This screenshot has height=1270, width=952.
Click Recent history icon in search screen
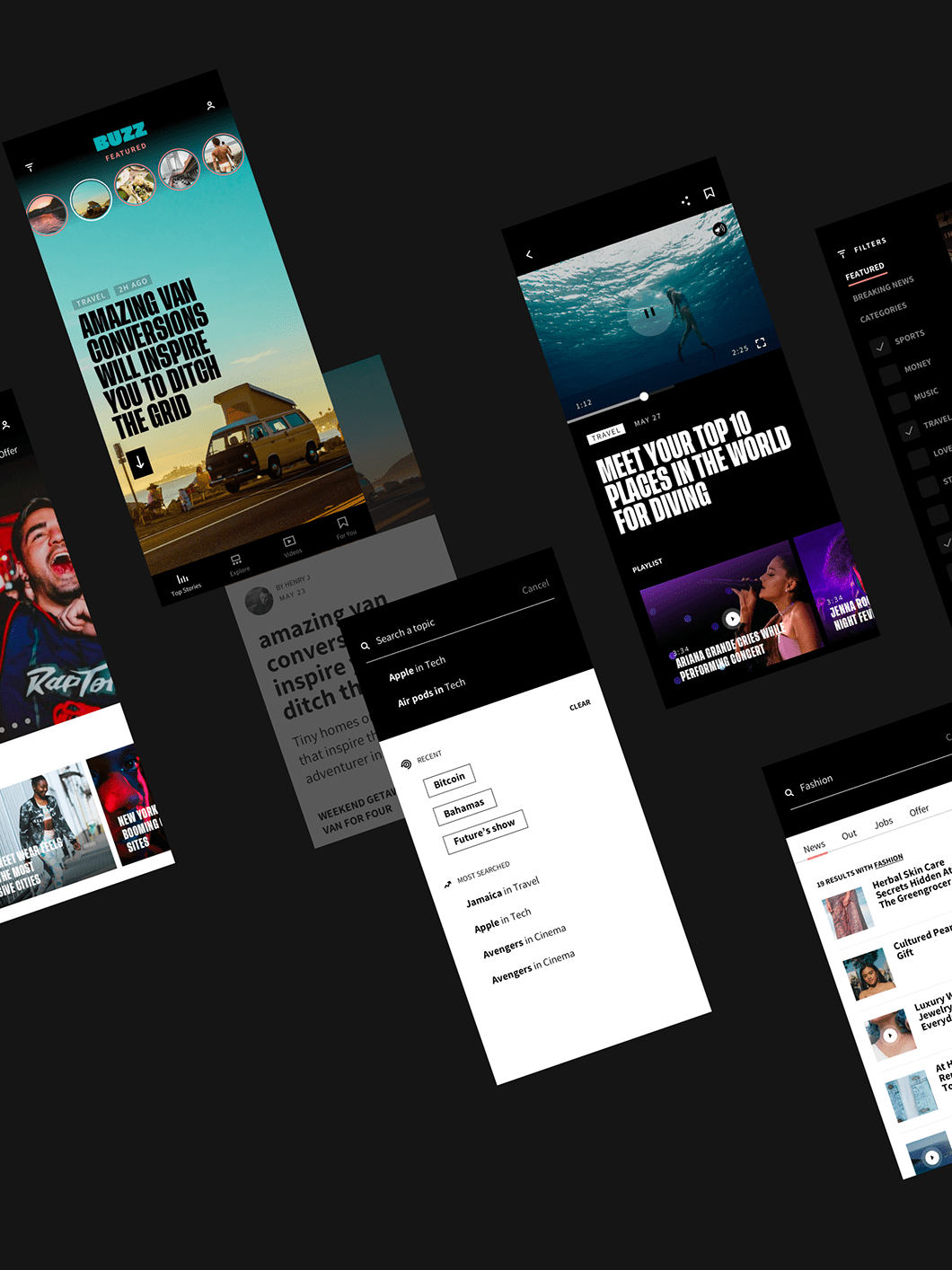[406, 763]
